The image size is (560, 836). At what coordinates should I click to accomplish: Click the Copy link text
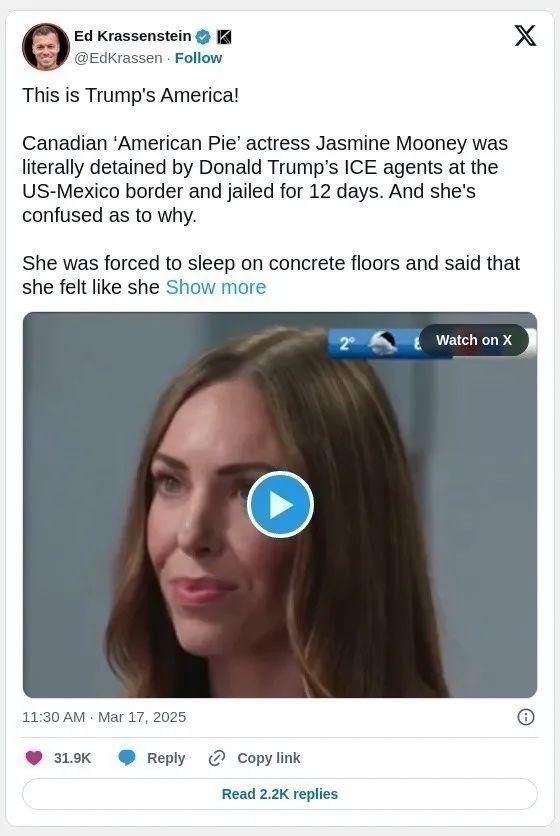pyautogui.click(x=269, y=758)
